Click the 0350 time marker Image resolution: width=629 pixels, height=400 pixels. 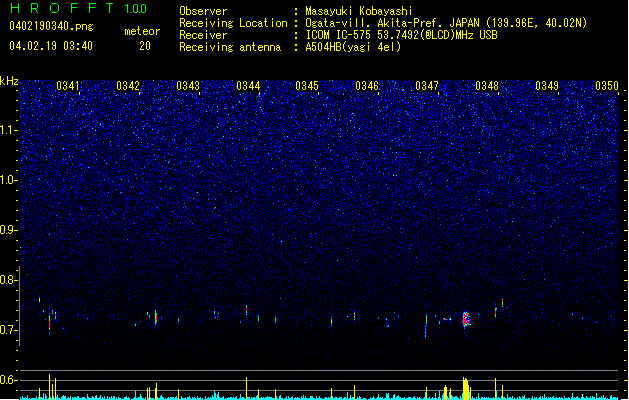point(607,86)
